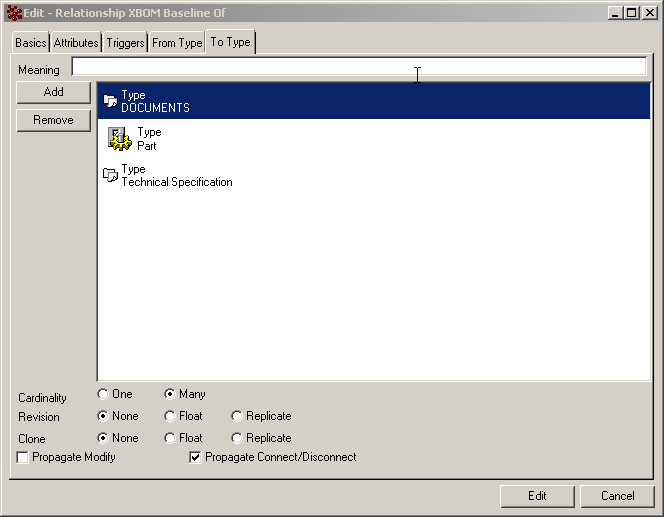The width and height of the screenshot is (664, 517).
Task: Click Cancel to discard changes
Action: [x=617, y=496]
